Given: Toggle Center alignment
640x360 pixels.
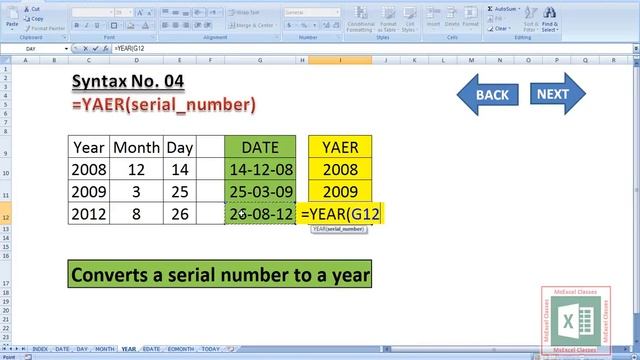Looking at the screenshot, I should [x=176, y=25].
